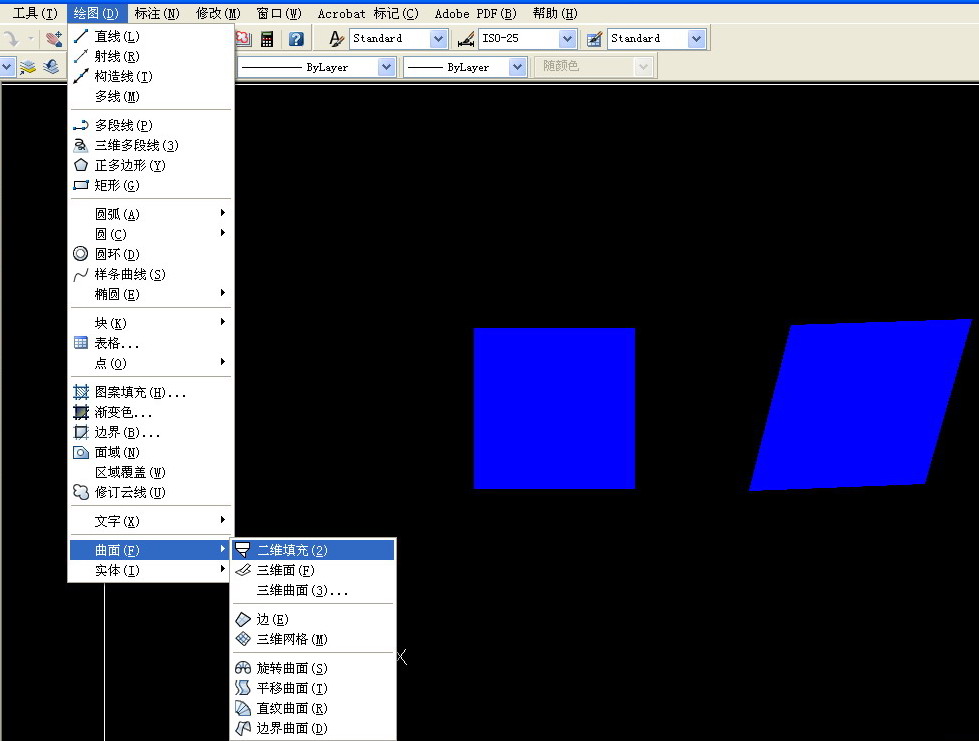This screenshot has width=979, height=741.
Task: Click the redo arrow toolbar icon
Action: 11,39
